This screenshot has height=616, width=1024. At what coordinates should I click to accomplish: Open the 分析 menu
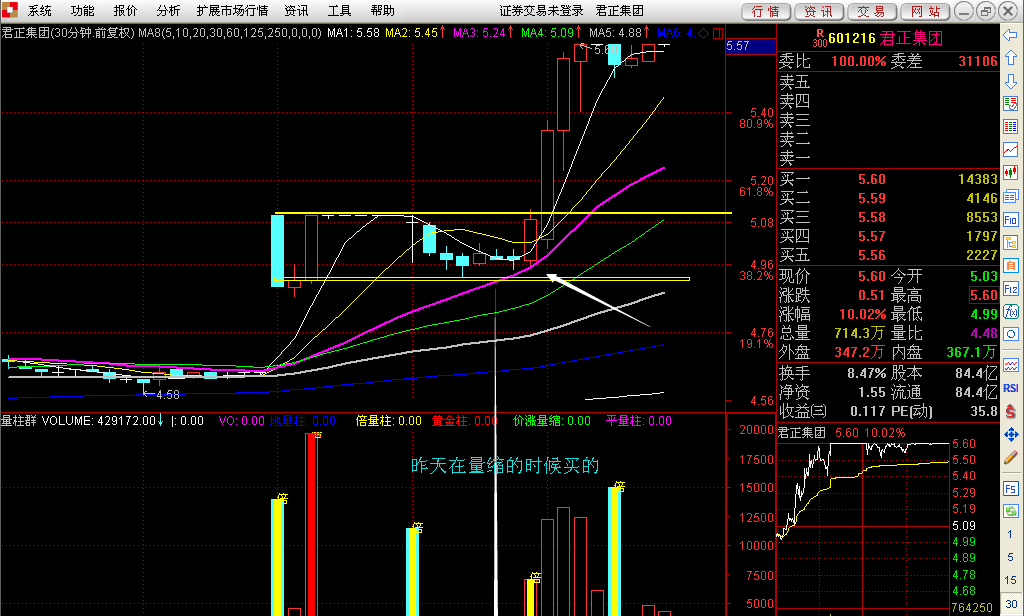coord(168,10)
